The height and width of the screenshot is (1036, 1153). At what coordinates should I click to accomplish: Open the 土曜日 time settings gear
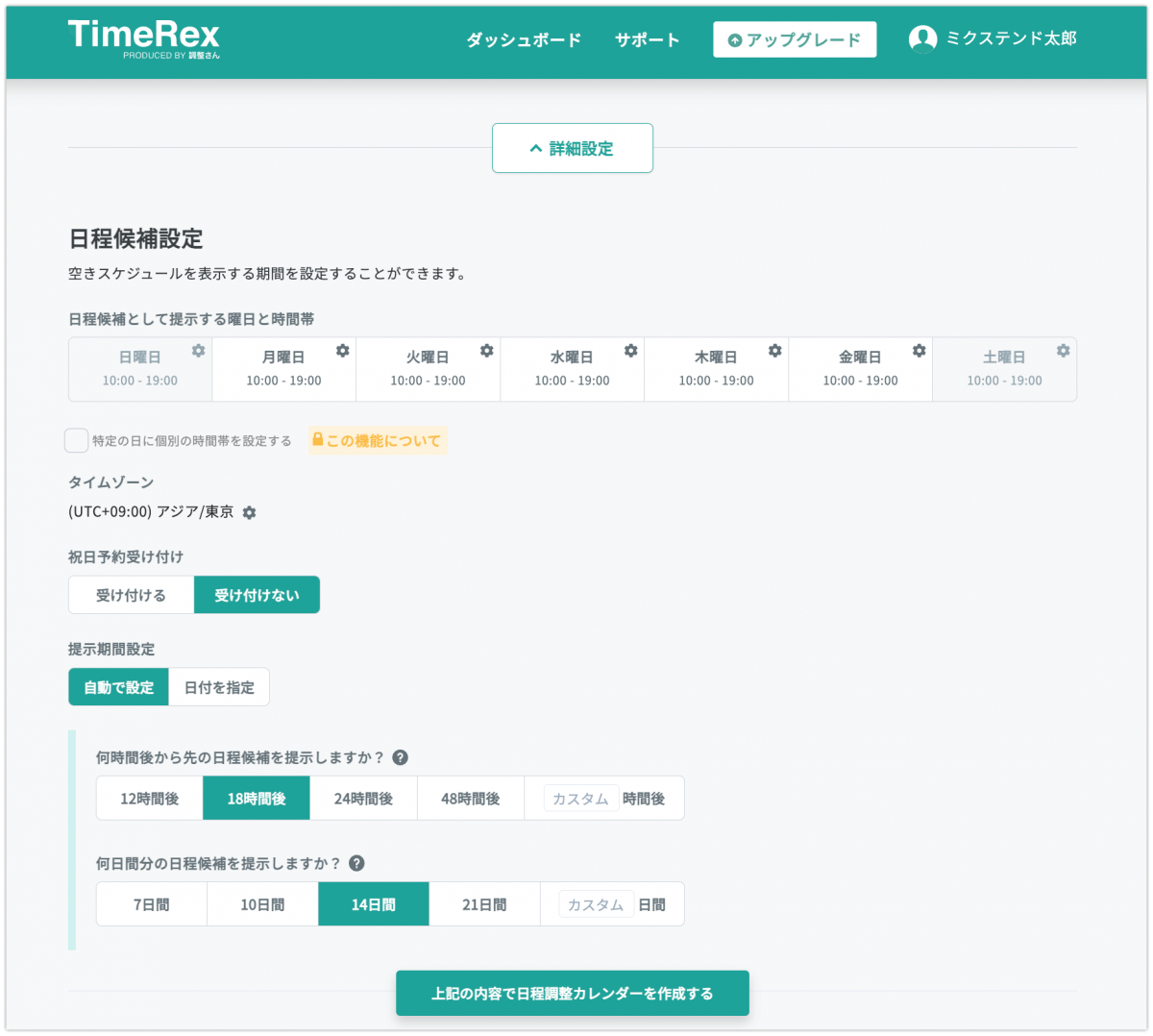1063,351
